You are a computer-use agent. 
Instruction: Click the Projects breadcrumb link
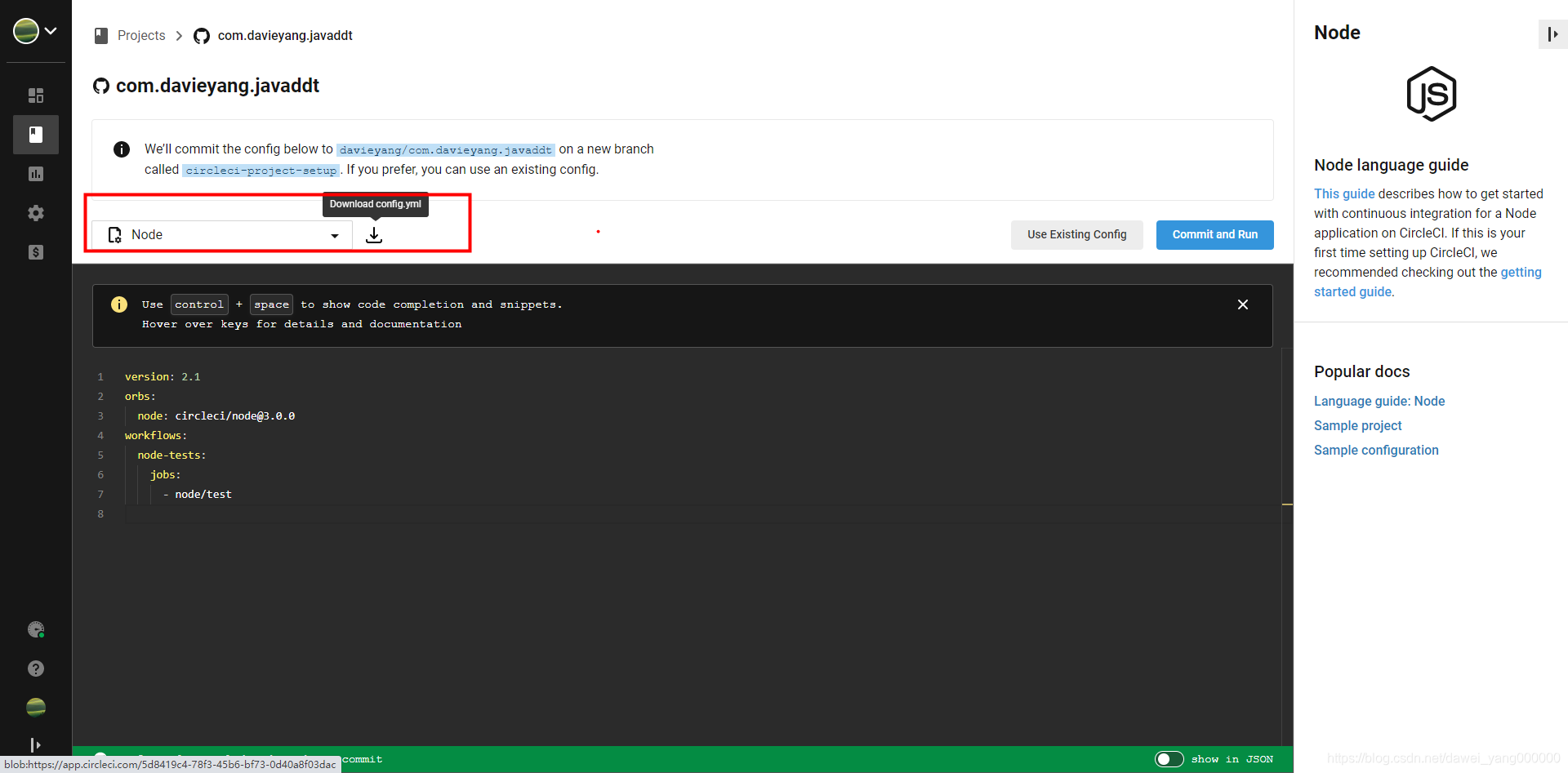[141, 35]
